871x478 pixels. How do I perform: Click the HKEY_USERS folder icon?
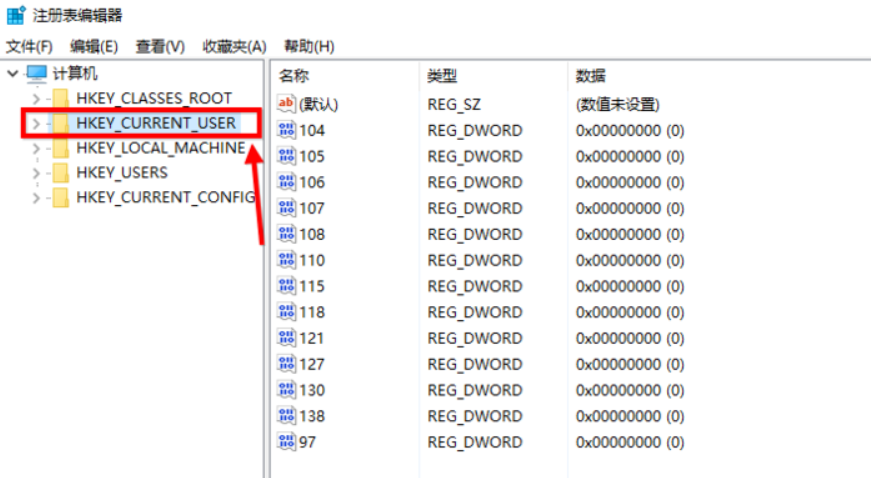pyautogui.click(x=61, y=172)
